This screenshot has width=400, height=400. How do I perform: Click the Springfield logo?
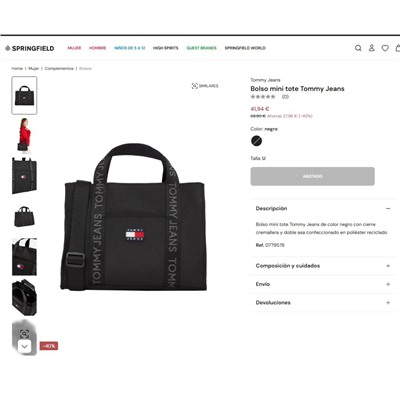click(30, 48)
